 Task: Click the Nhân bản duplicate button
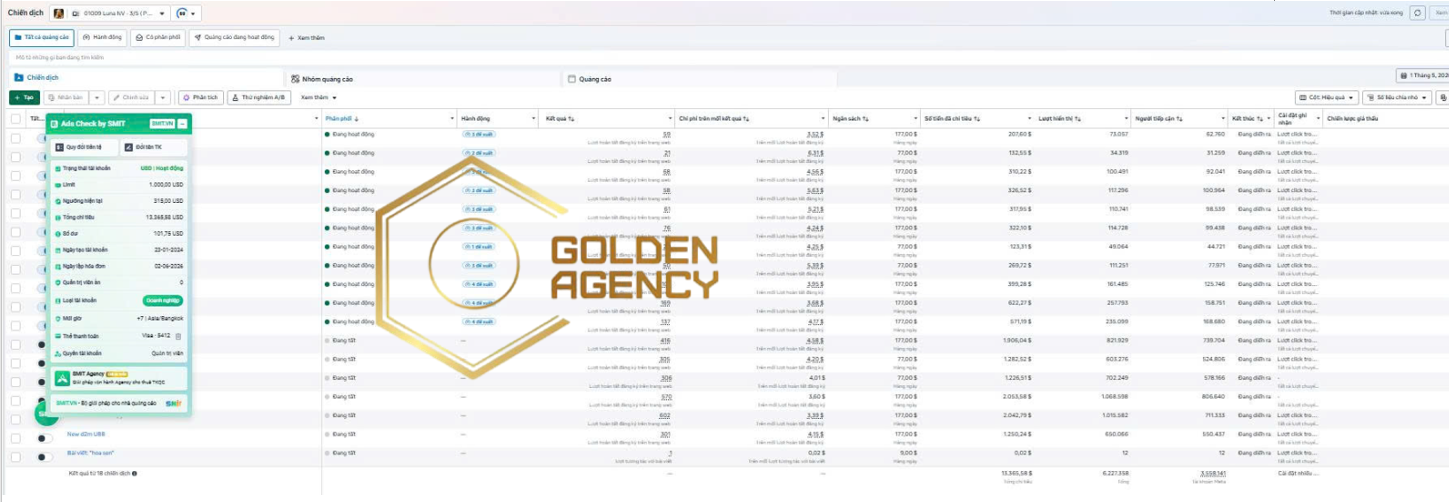point(67,97)
